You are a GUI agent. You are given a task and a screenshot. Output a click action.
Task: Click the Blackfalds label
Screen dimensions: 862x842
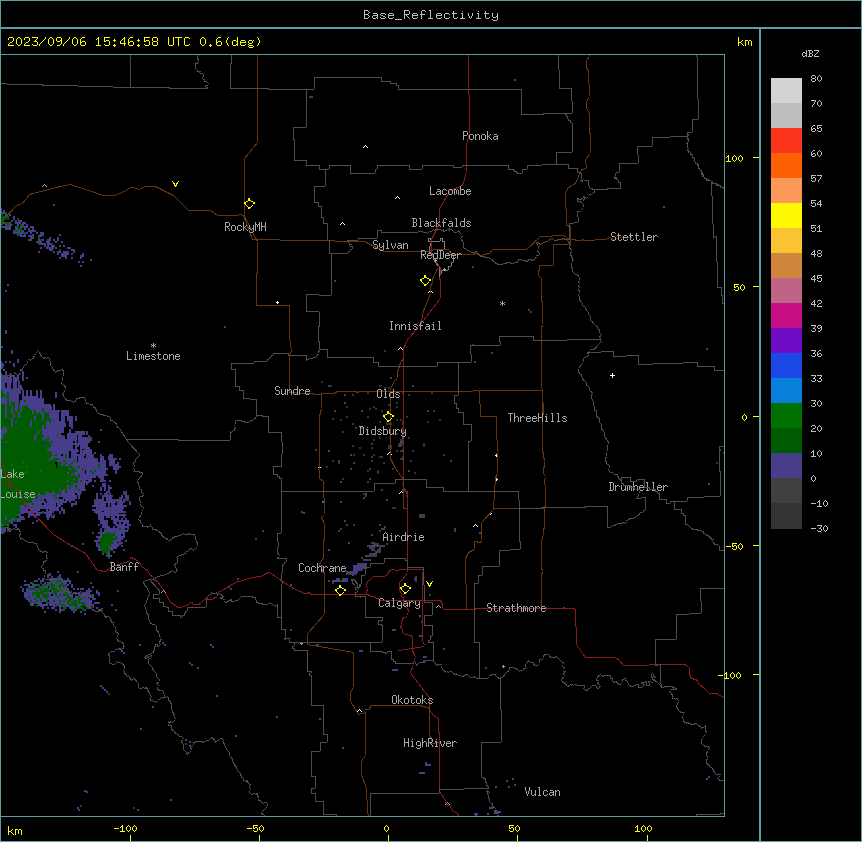click(x=441, y=223)
